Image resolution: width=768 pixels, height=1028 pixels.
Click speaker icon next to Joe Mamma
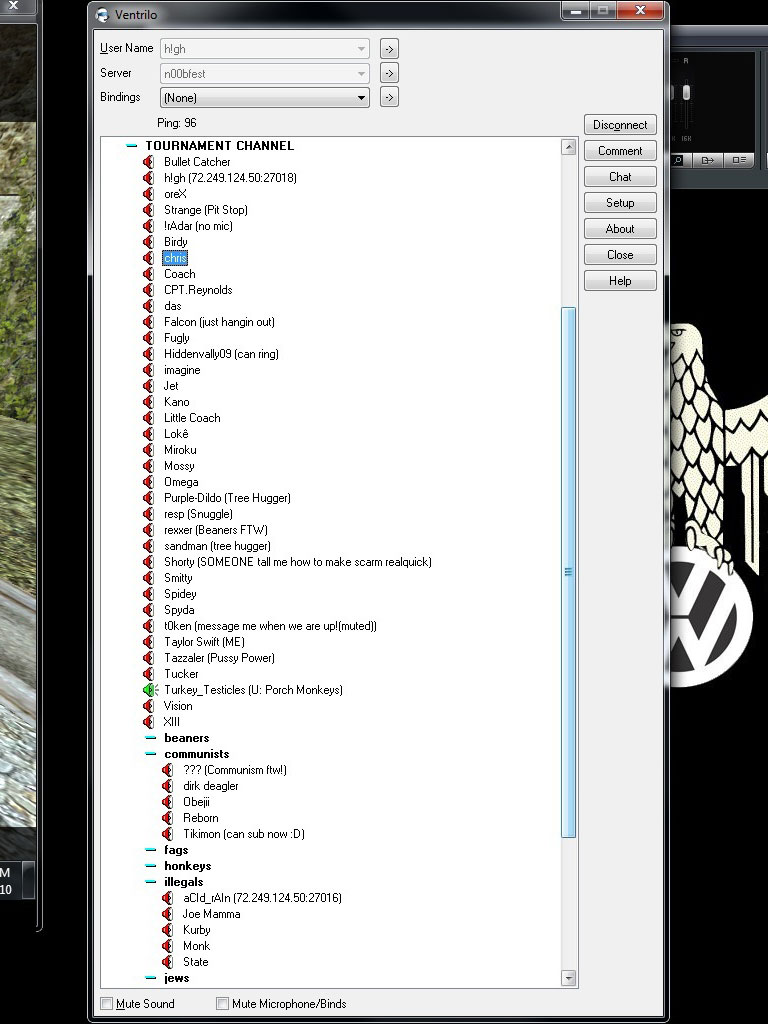(168, 914)
